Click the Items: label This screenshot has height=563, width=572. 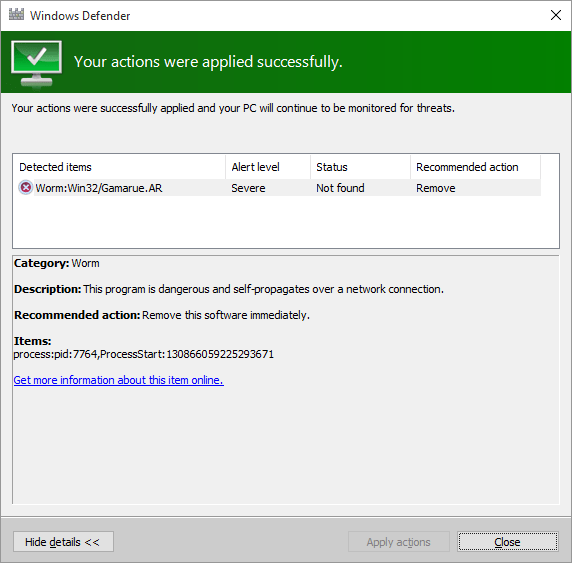(x=32, y=341)
